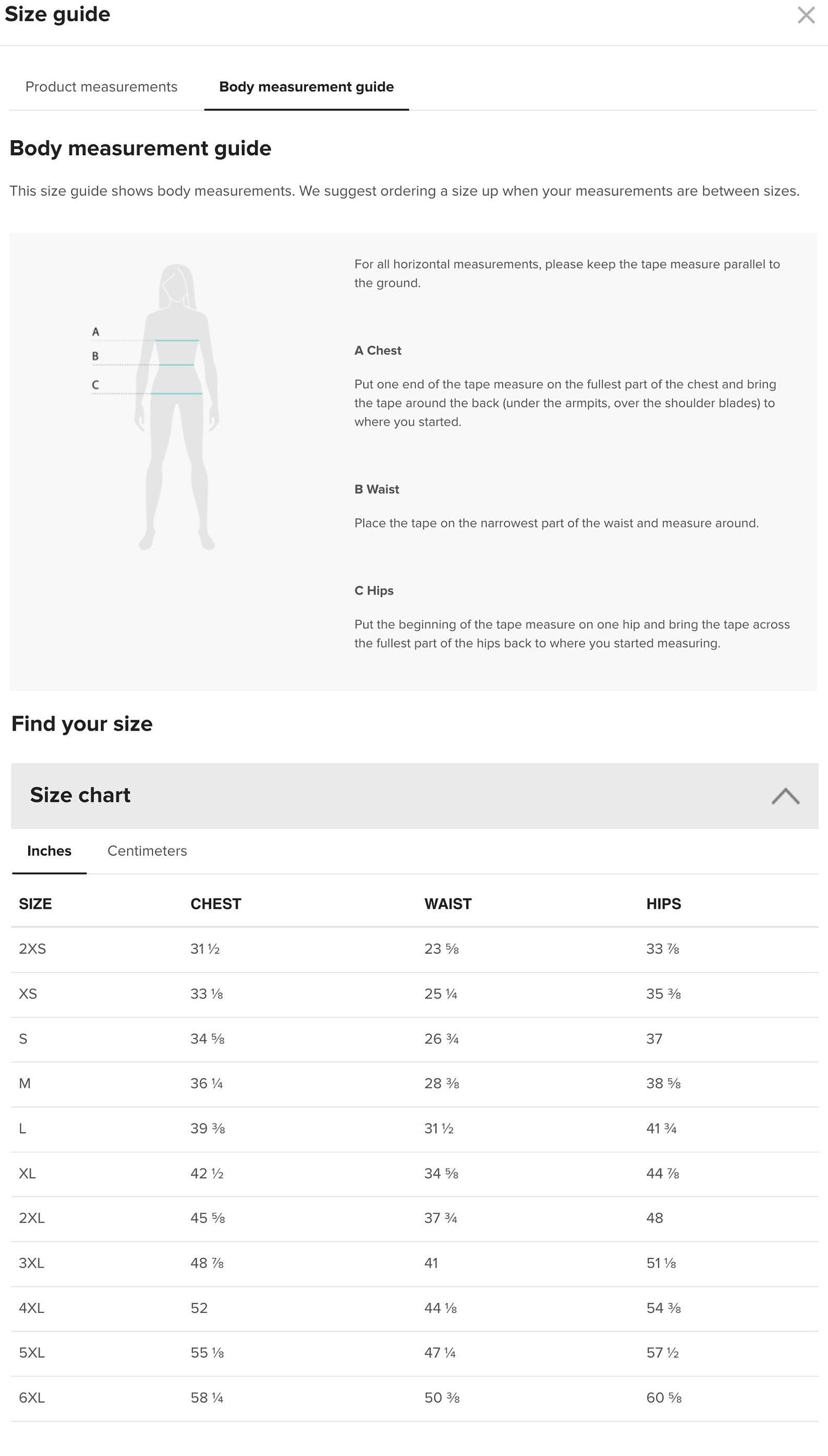The height and width of the screenshot is (1456, 828).
Task: Click the WAIST column header
Action: (447, 904)
